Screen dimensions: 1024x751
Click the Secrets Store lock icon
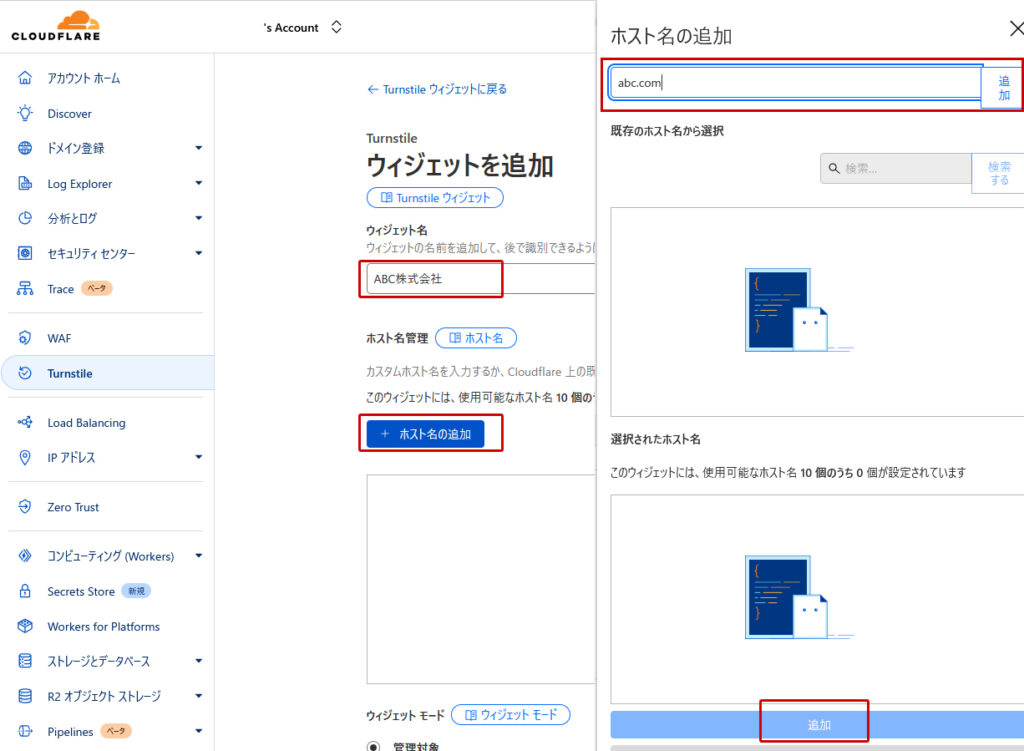[x=26, y=592]
